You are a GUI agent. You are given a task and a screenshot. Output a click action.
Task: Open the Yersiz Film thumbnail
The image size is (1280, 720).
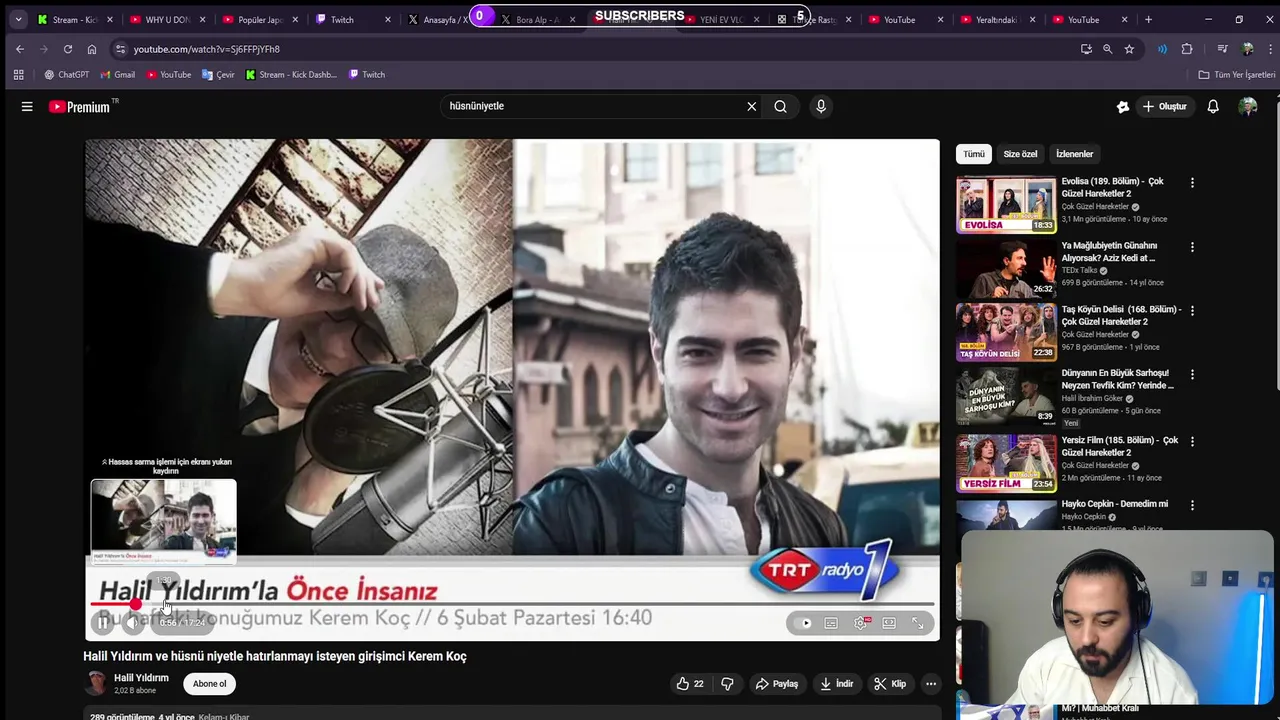[x=1006, y=463]
